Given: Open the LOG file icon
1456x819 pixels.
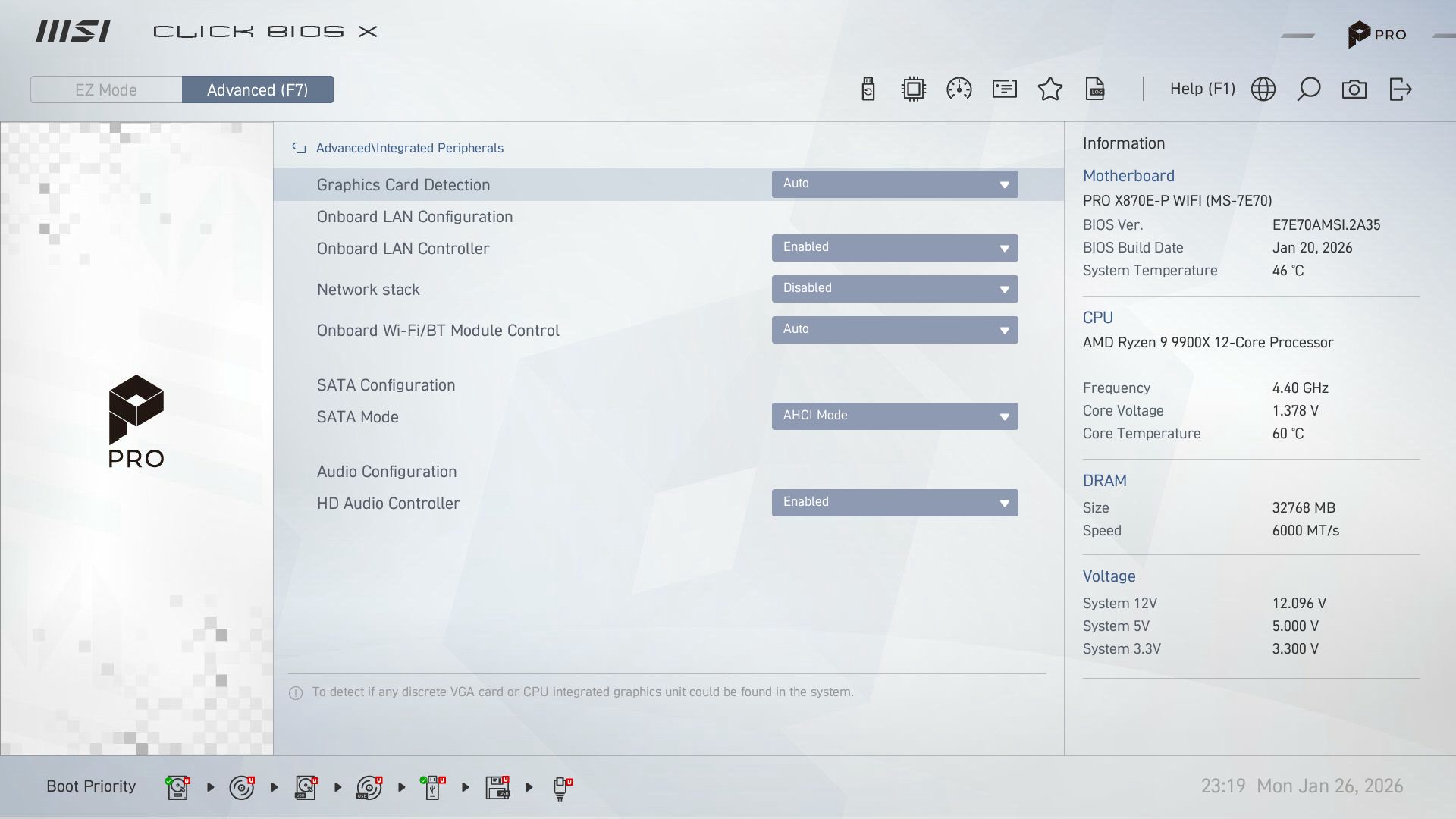Looking at the screenshot, I should pyautogui.click(x=1095, y=89).
